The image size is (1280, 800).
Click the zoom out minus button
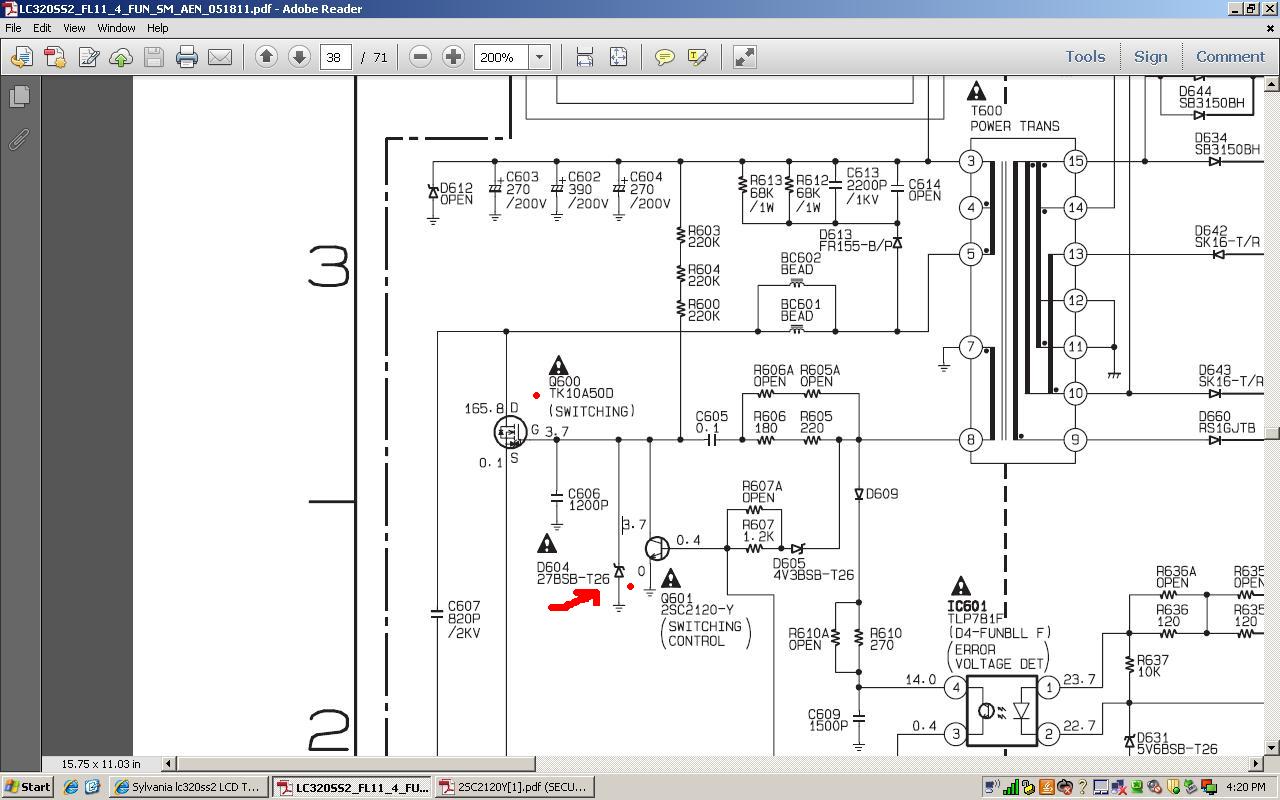click(x=421, y=57)
